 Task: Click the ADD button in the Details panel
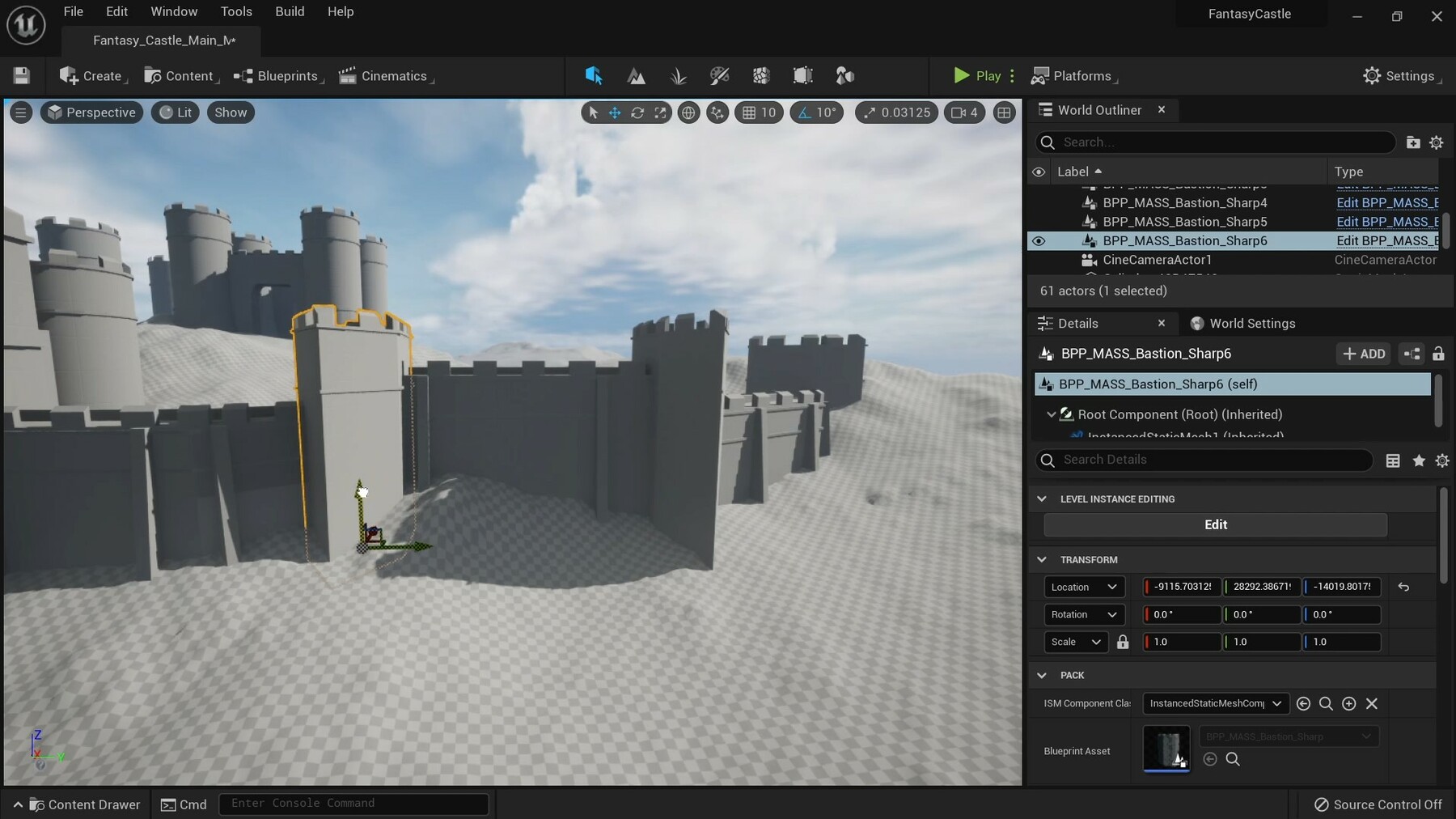1365,354
